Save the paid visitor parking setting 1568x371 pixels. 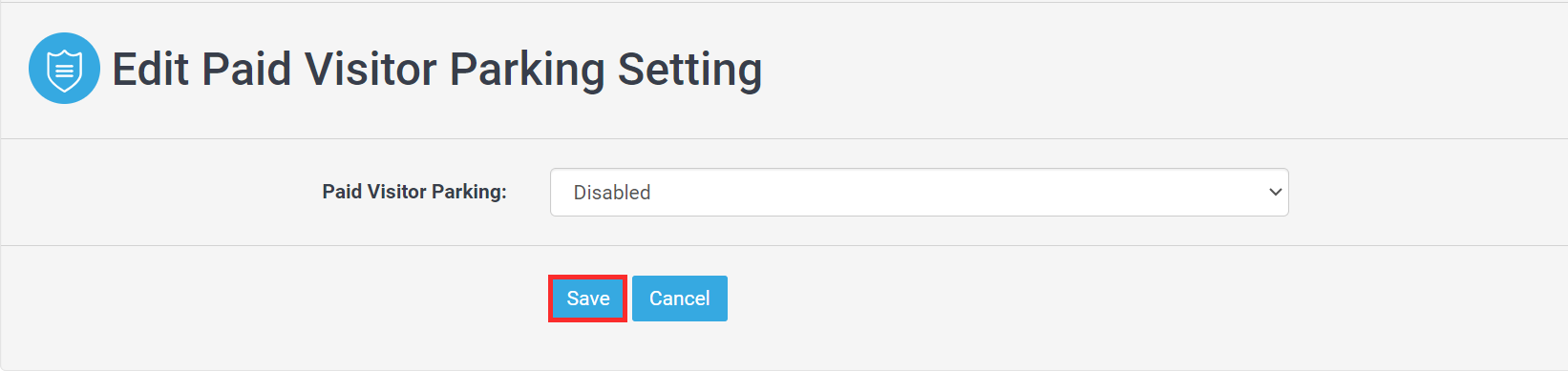[588, 299]
